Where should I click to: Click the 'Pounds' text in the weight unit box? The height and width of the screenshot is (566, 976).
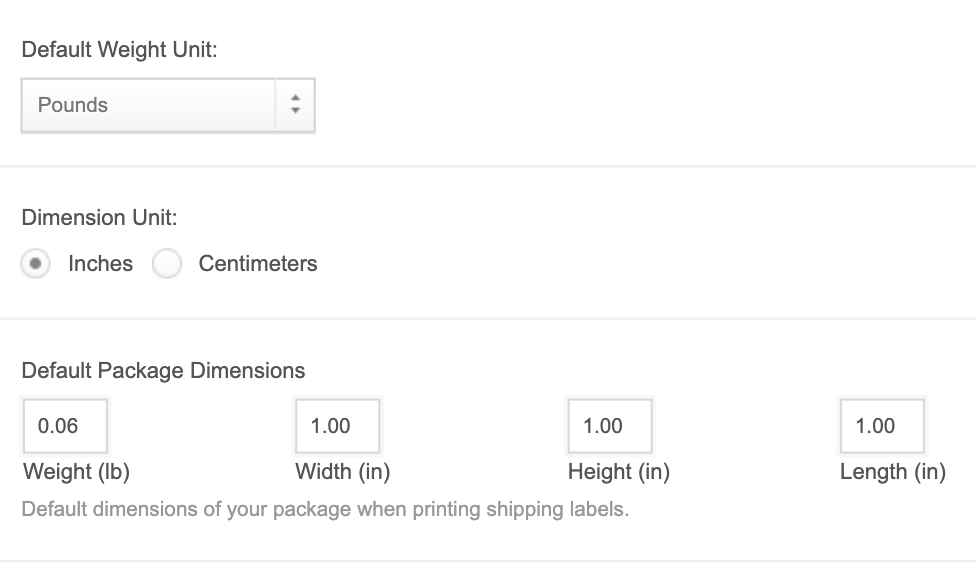point(73,105)
